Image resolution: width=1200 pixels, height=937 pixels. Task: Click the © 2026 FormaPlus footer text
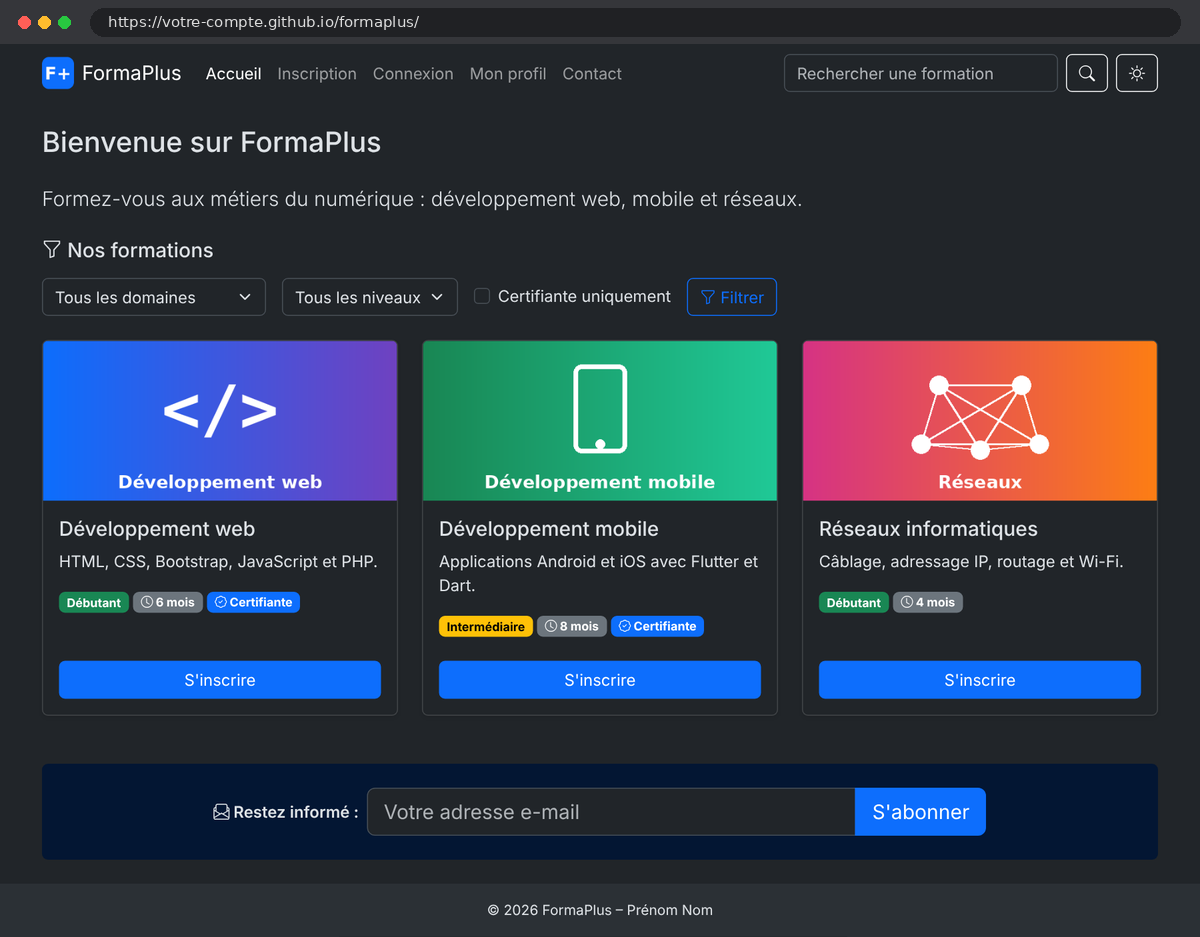600,910
